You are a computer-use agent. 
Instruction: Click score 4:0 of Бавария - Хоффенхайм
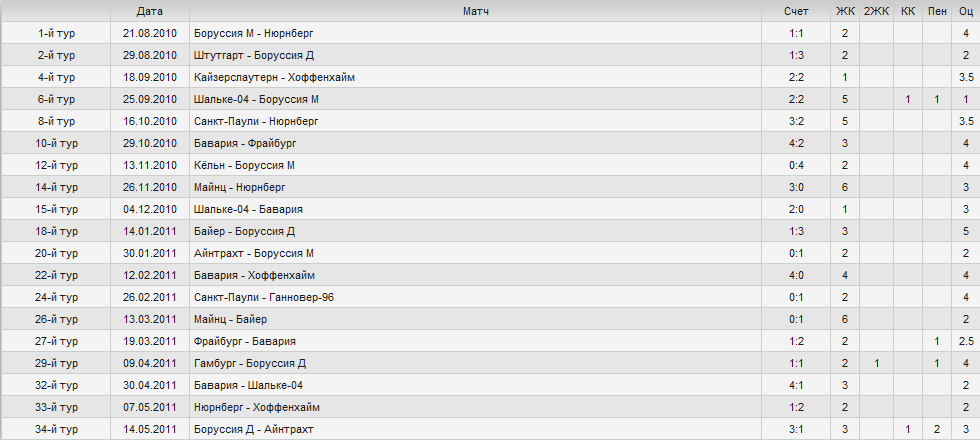pos(796,275)
